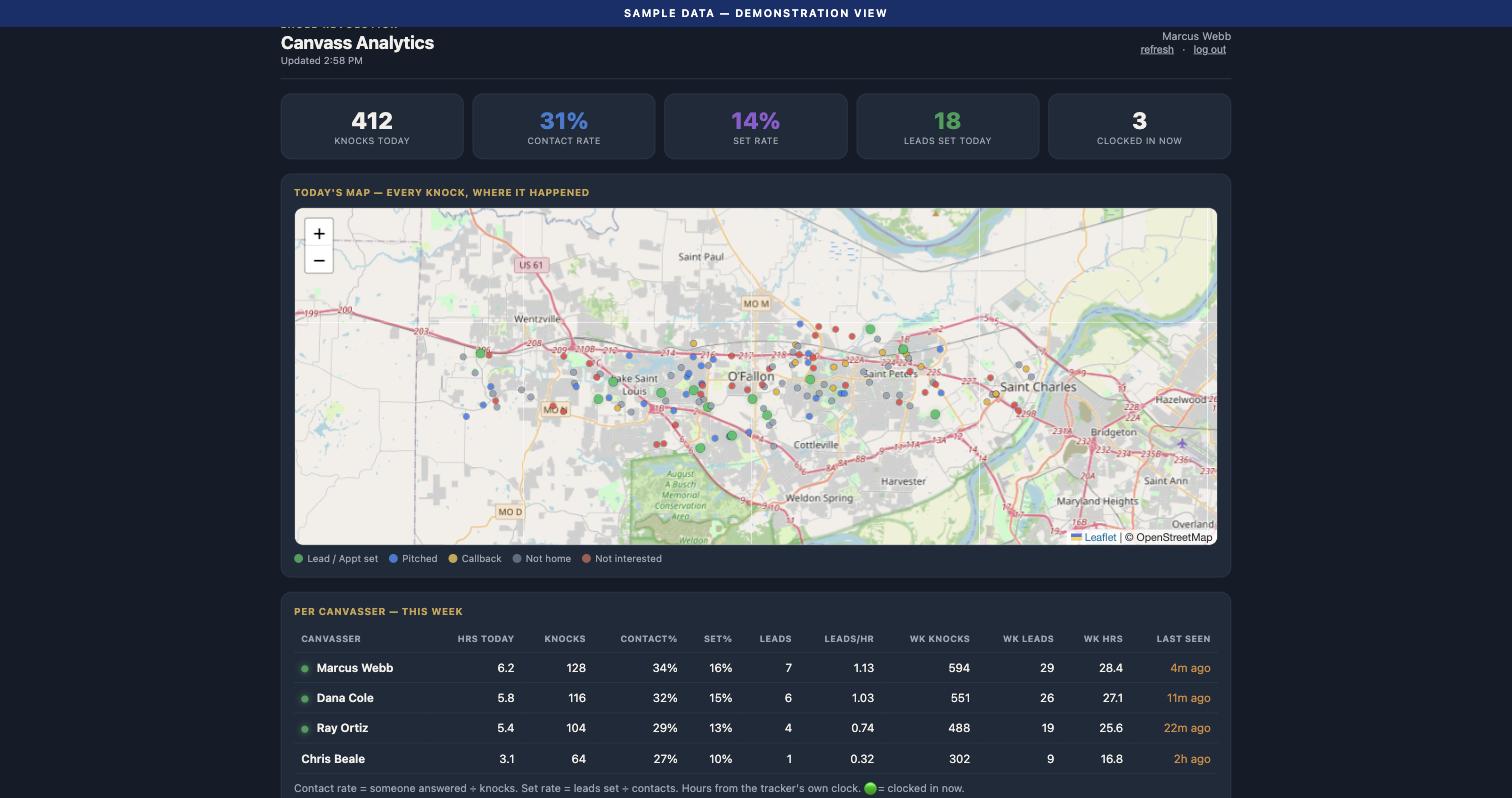Viewport: 1512px width, 798px height.
Task: Click the 3 Clocked In Now card
Action: [x=1139, y=126]
